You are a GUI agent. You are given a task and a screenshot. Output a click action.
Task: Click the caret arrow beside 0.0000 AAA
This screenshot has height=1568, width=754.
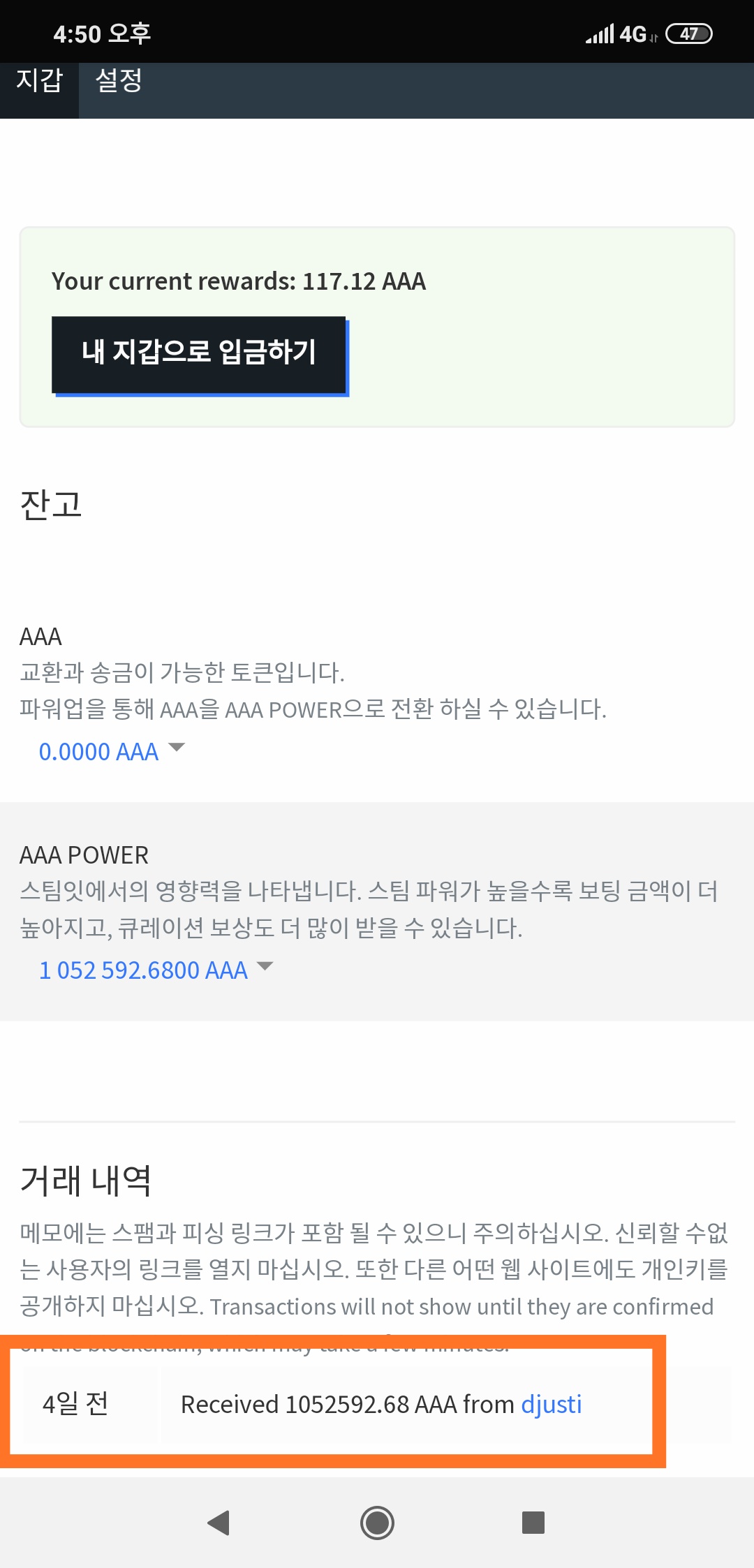pyautogui.click(x=177, y=748)
